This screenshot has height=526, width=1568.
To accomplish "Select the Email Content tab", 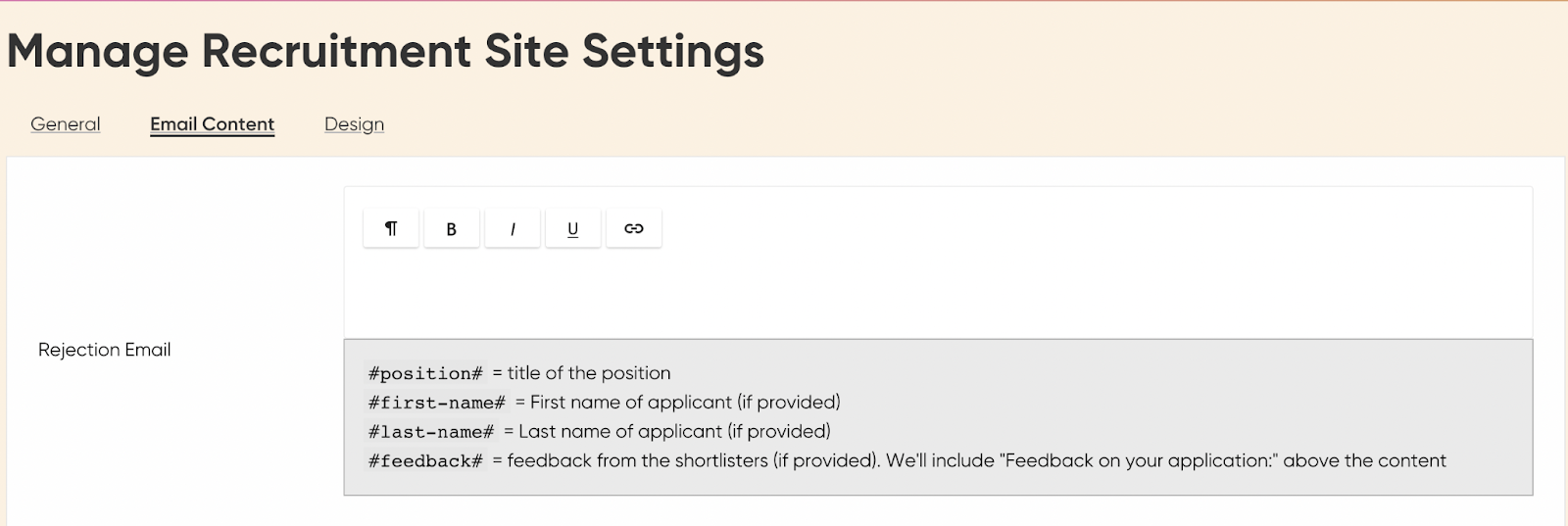I will click(x=212, y=124).
